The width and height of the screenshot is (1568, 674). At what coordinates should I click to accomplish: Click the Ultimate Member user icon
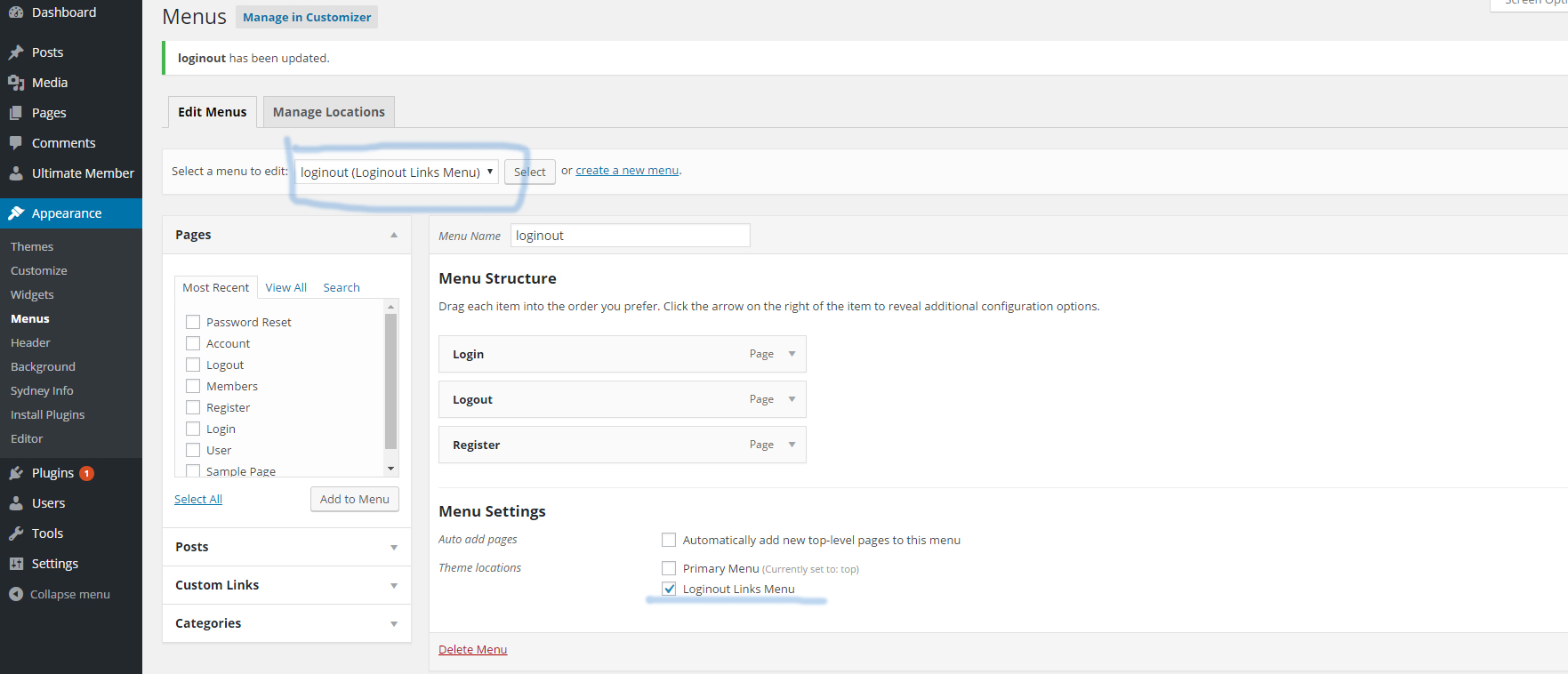pos(16,173)
